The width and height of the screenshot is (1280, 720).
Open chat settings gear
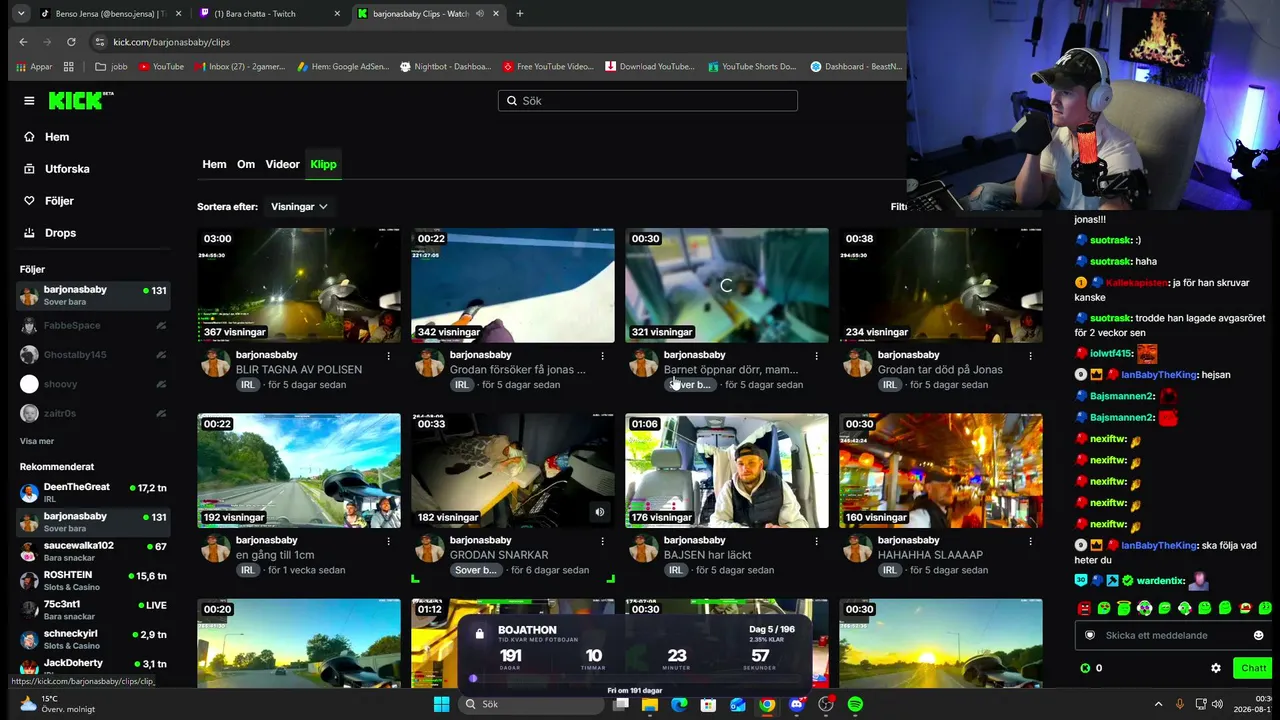click(x=1216, y=668)
